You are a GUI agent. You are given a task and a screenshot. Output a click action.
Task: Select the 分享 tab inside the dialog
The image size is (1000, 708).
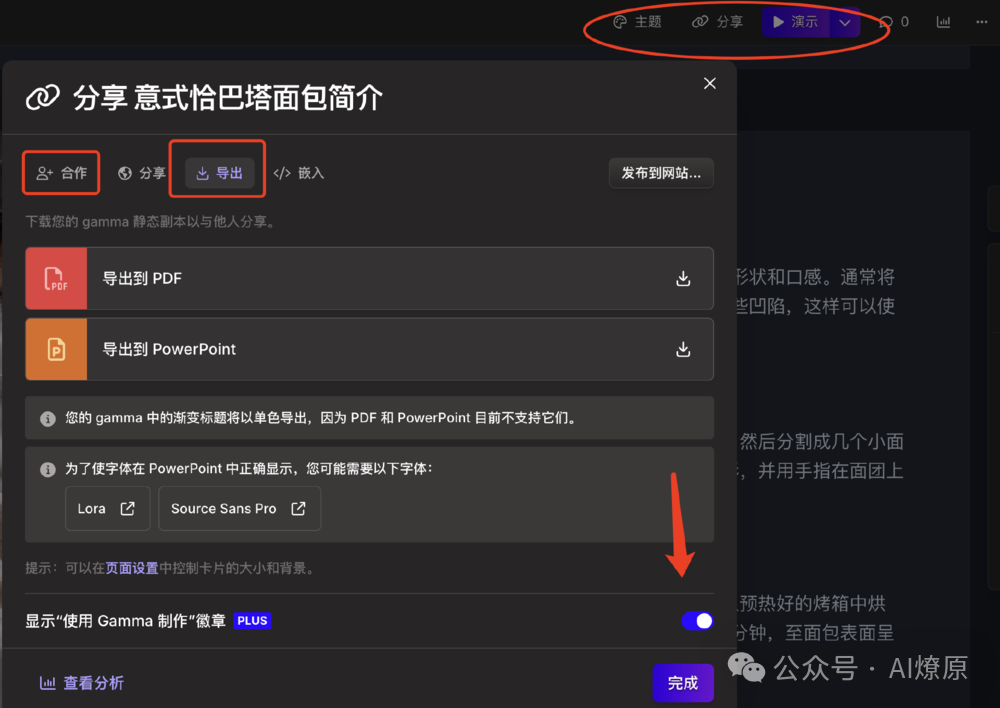(141, 172)
